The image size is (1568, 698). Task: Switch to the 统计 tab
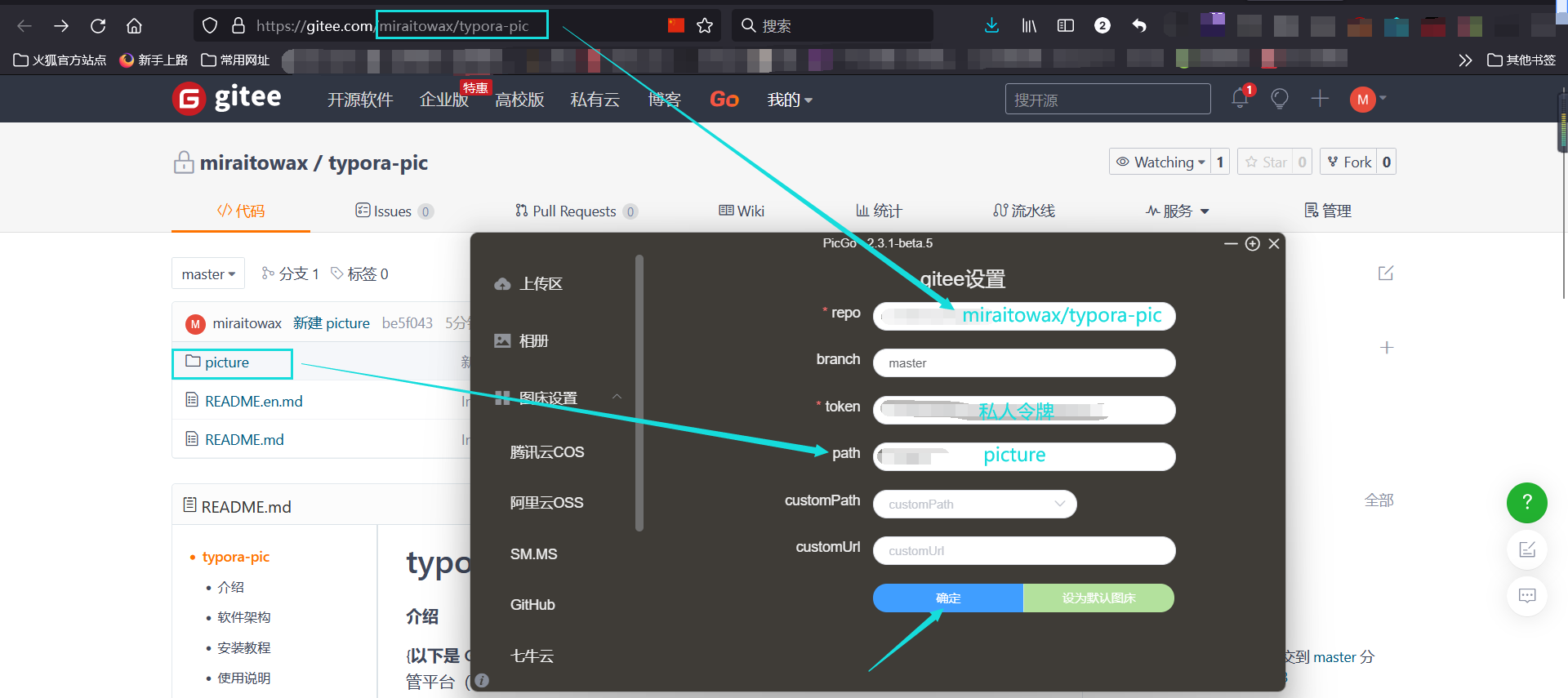(x=879, y=211)
